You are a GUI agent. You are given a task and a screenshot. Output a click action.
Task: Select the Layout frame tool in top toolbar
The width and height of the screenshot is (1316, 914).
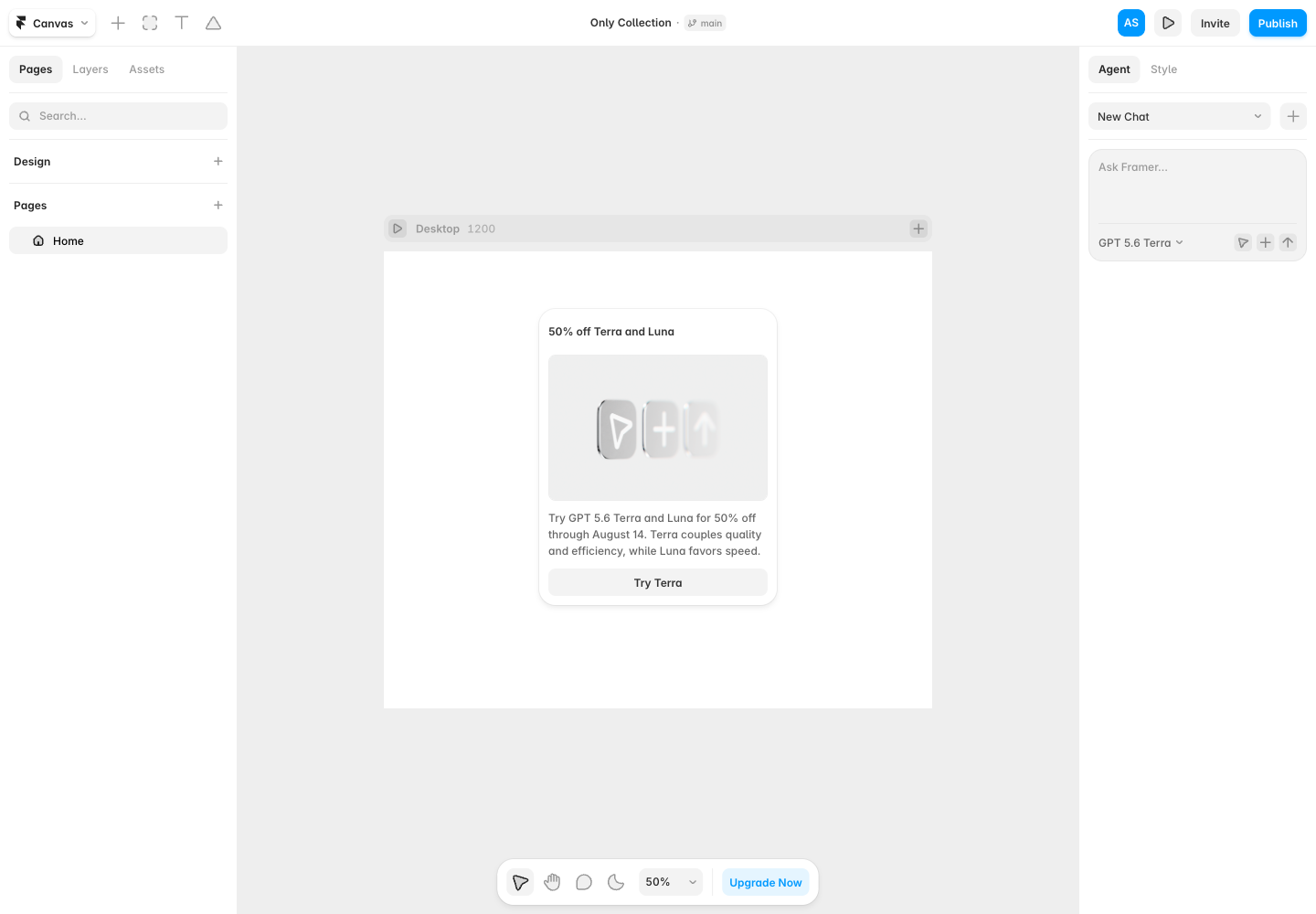click(150, 23)
